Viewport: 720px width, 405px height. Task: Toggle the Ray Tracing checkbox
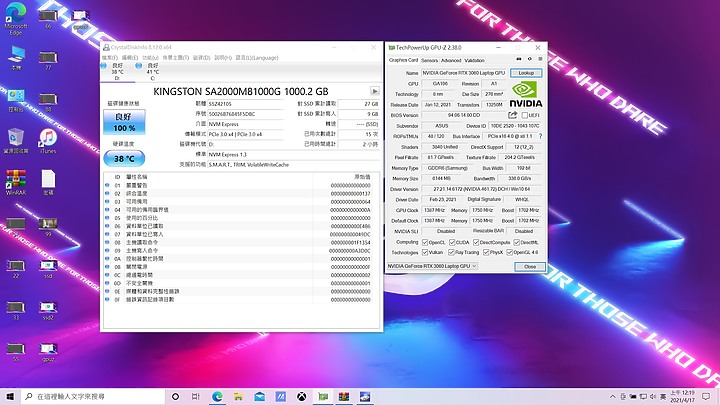click(451, 253)
